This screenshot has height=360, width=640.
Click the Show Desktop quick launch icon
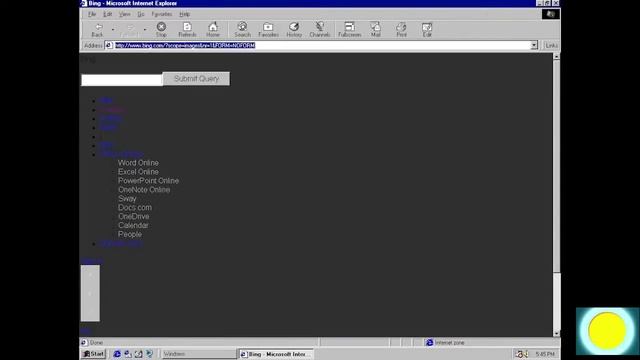coord(138,354)
